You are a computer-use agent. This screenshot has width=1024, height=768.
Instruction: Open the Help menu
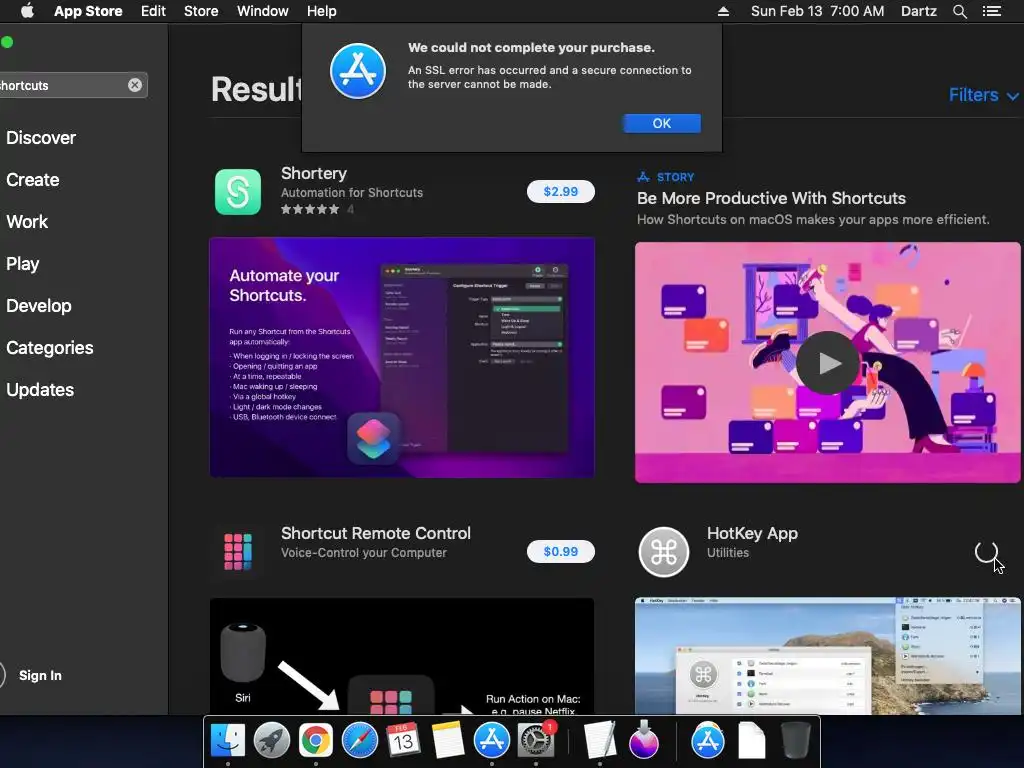click(x=321, y=11)
